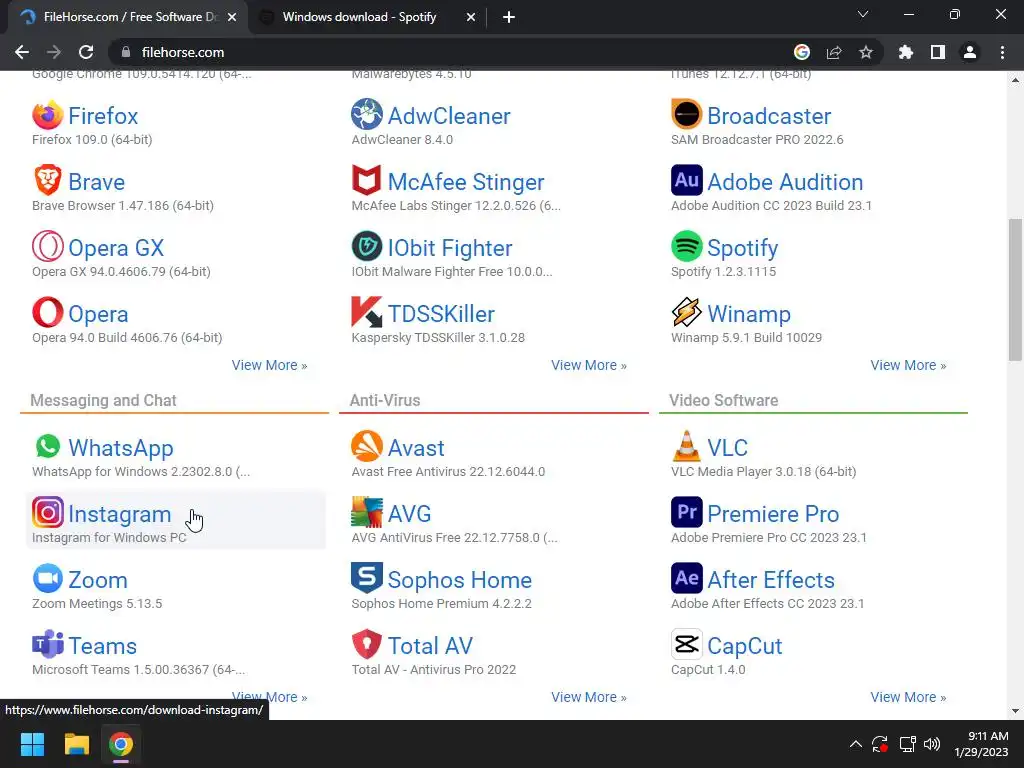Click the Microsoft Teams icon
The height and width of the screenshot is (768, 1024).
point(48,645)
